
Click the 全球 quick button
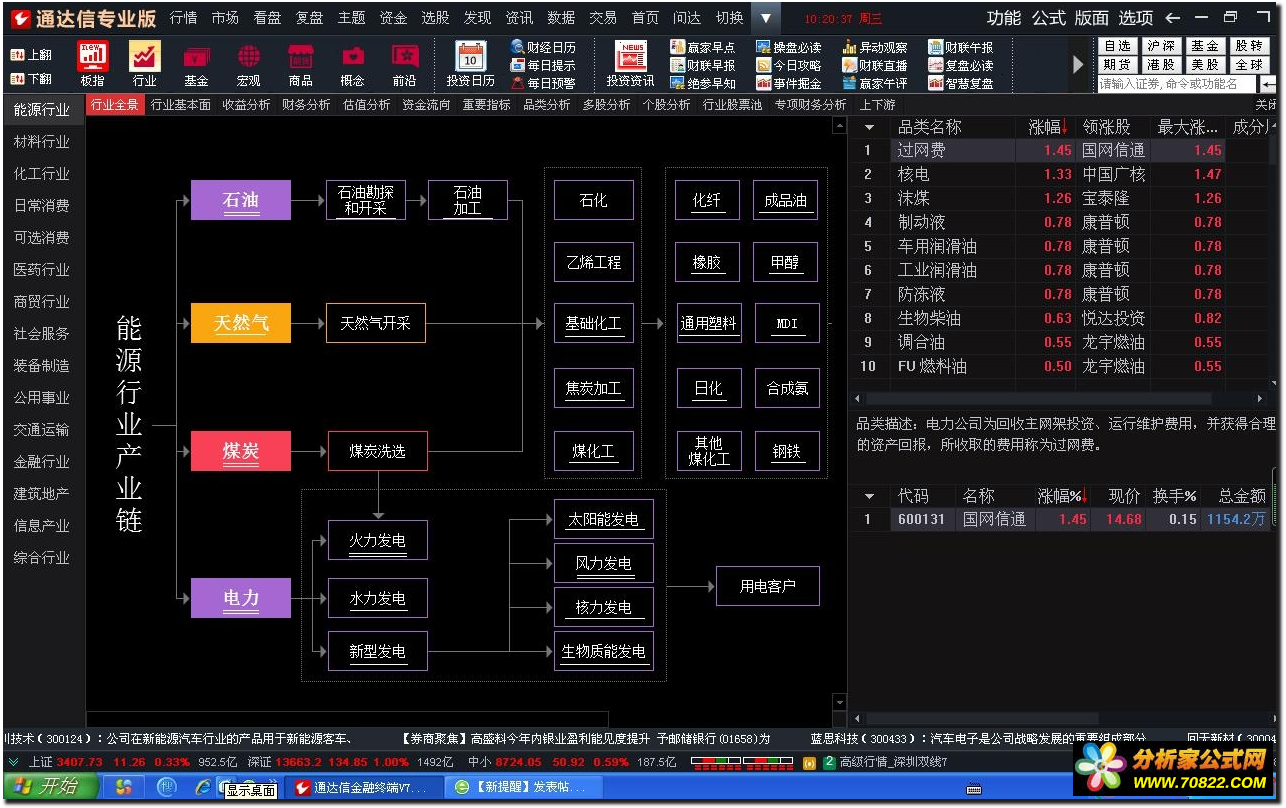coord(1249,65)
